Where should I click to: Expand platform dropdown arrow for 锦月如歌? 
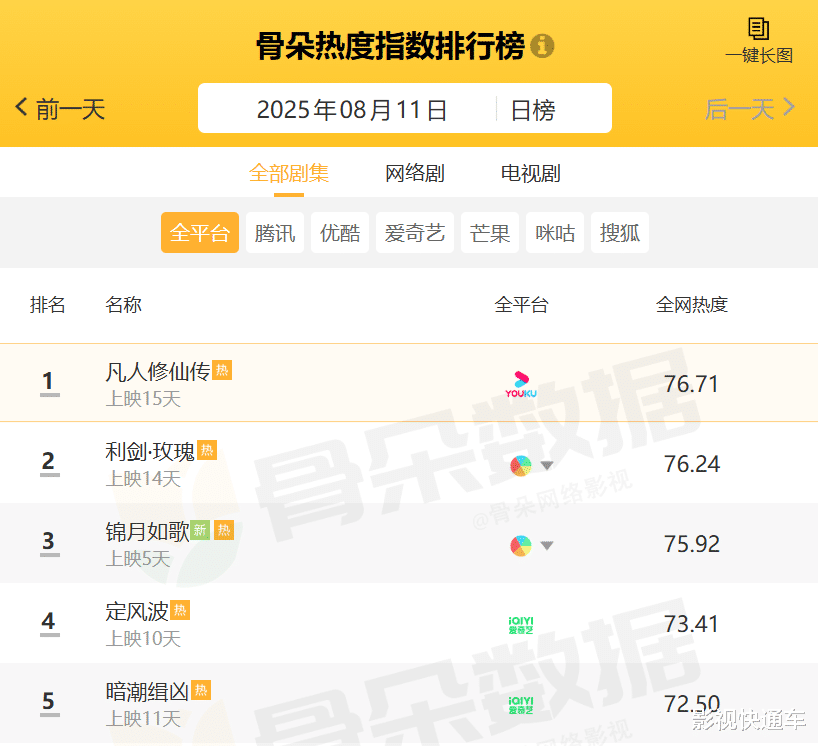[x=547, y=546]
